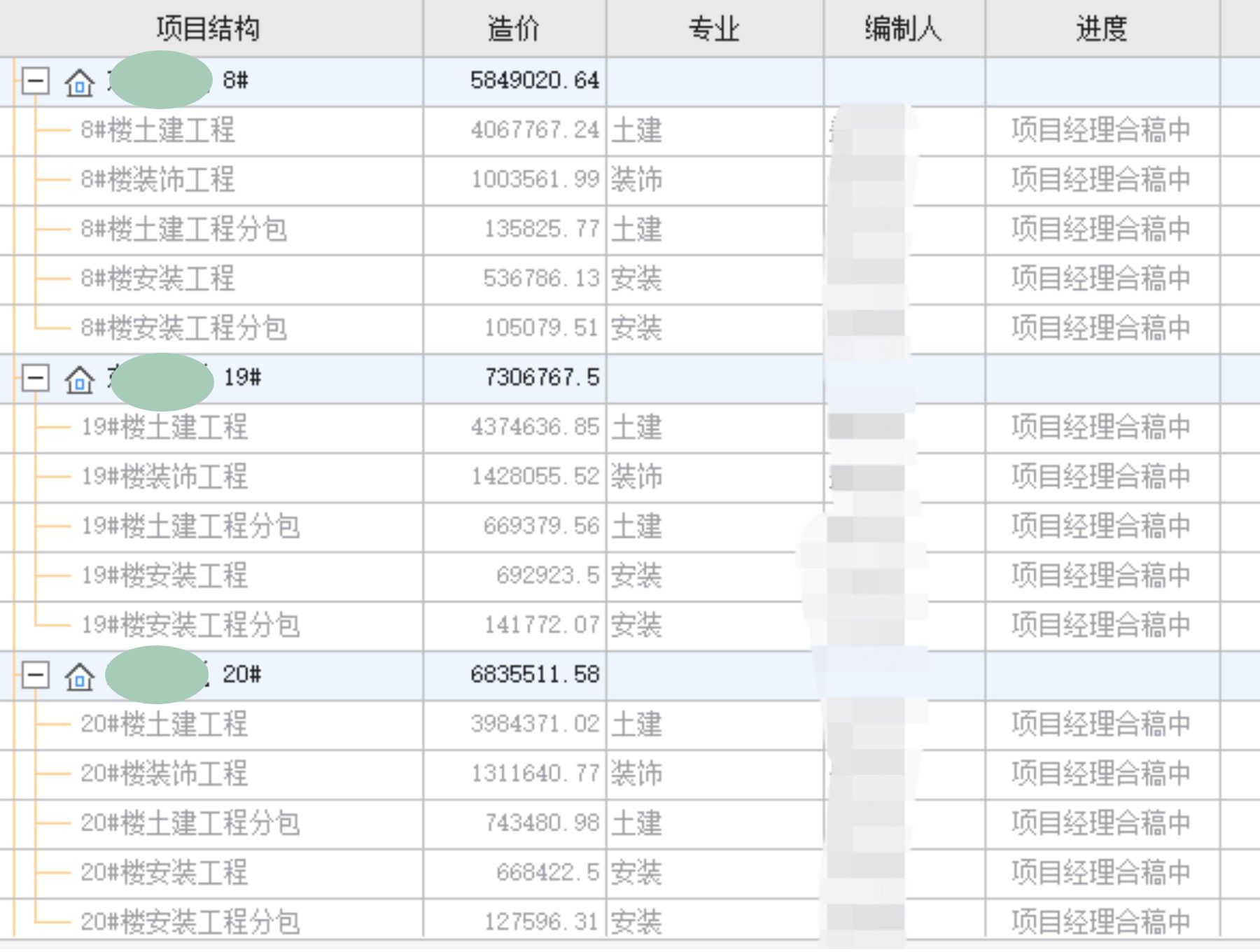This screenshot has width=1260, height=952.
Task: Click cost cell 3984371.02
Action: [535, 724]
